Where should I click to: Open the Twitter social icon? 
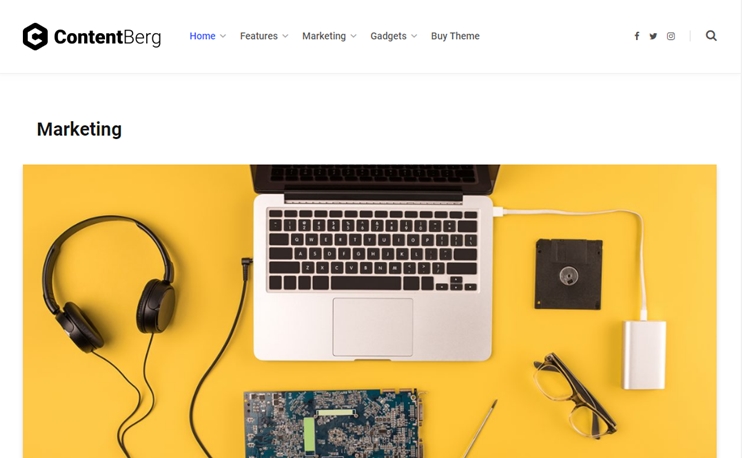pos(653,36)
